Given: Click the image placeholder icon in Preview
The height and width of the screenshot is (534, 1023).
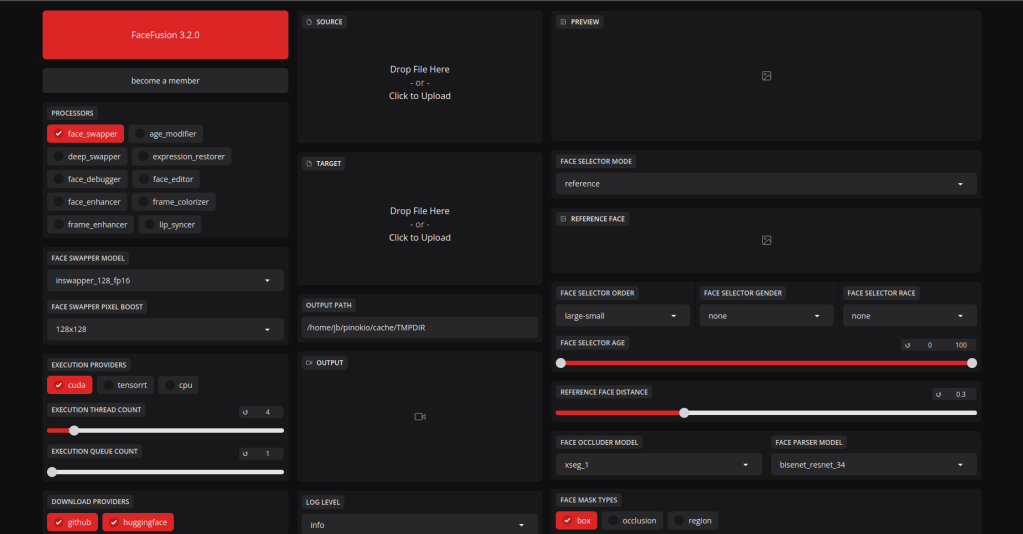Looking at the screenshot, I should coord(766,76).
